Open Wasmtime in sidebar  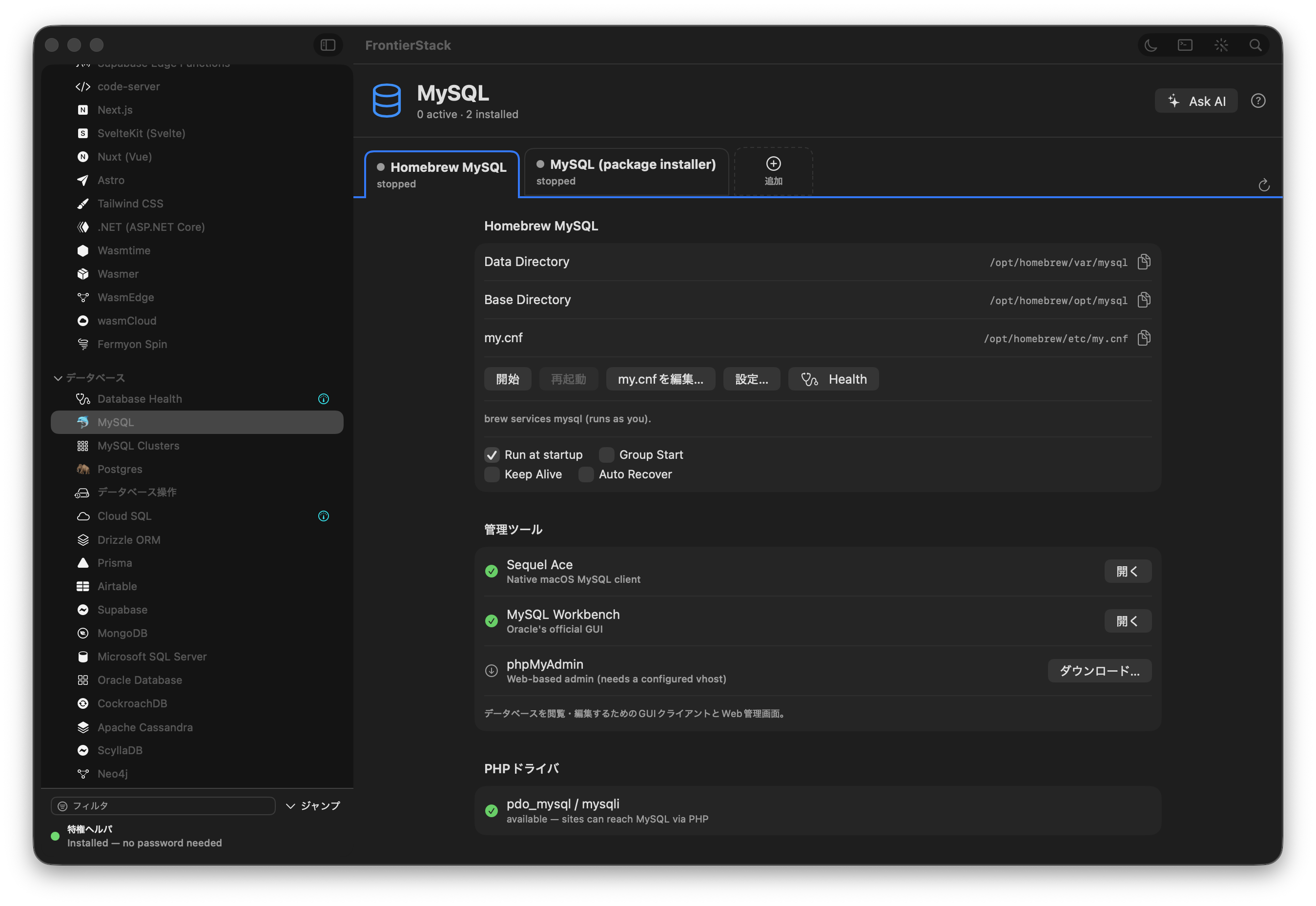pos(197,250)
